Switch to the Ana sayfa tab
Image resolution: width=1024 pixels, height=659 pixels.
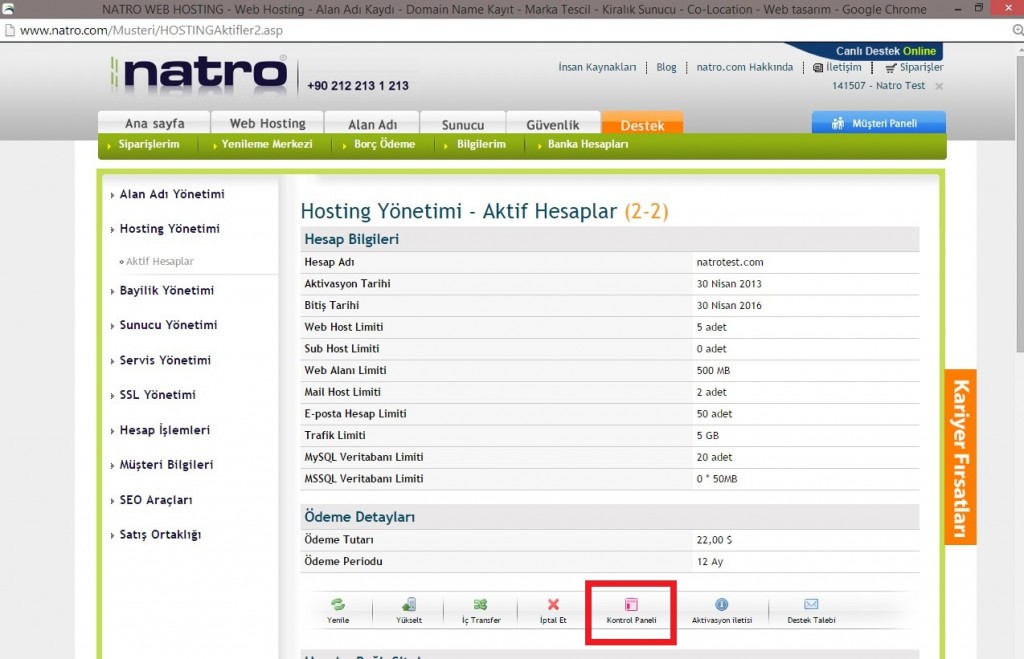[x=154, y=123]
